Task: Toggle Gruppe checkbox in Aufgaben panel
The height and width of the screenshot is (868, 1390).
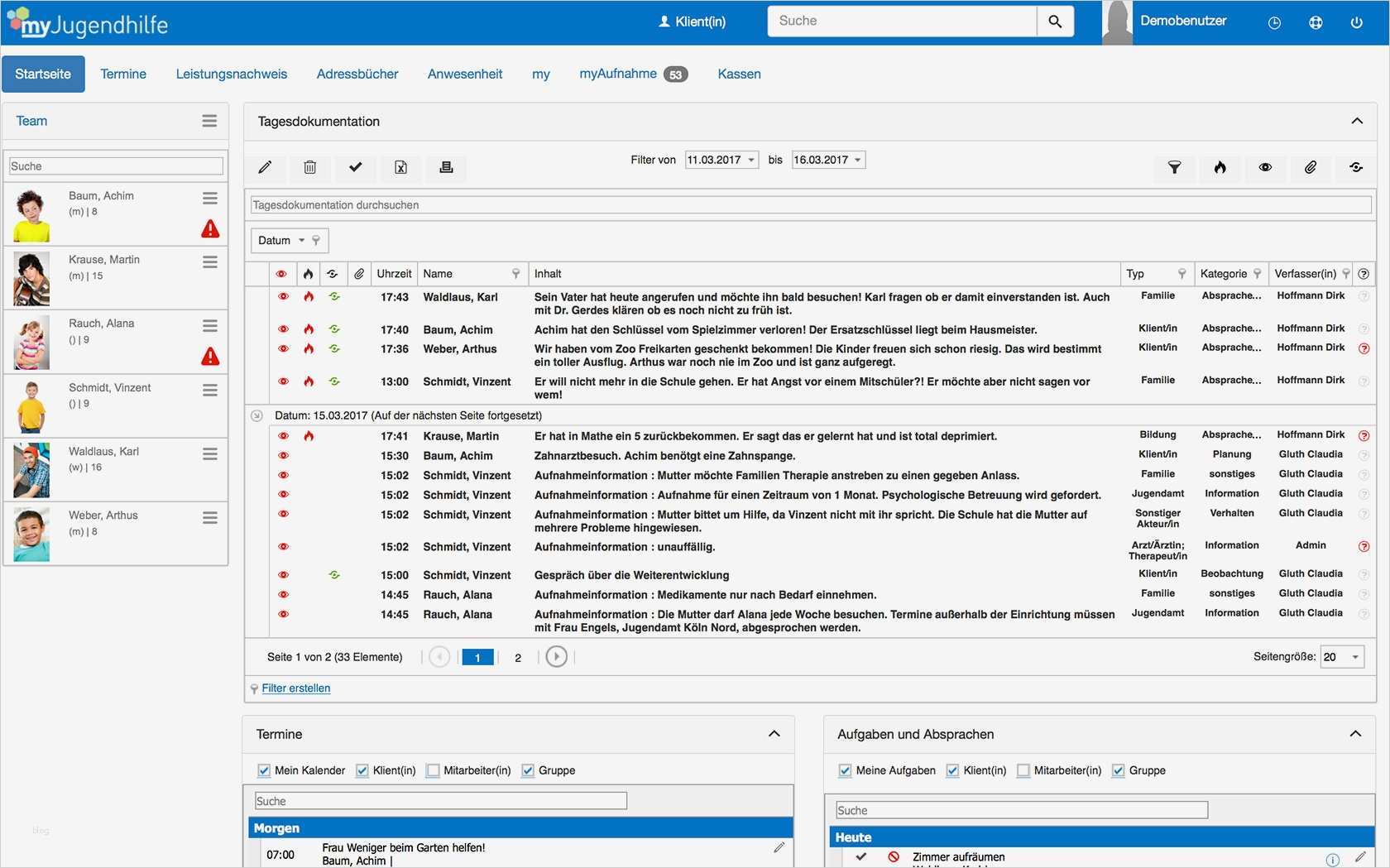Action: point(1119,770)
